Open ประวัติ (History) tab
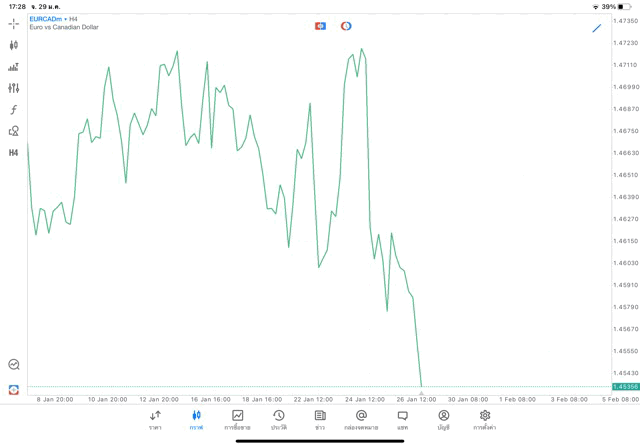Viewport: 640px width, 447px height. pyautogui.click(x=278, y=420)
